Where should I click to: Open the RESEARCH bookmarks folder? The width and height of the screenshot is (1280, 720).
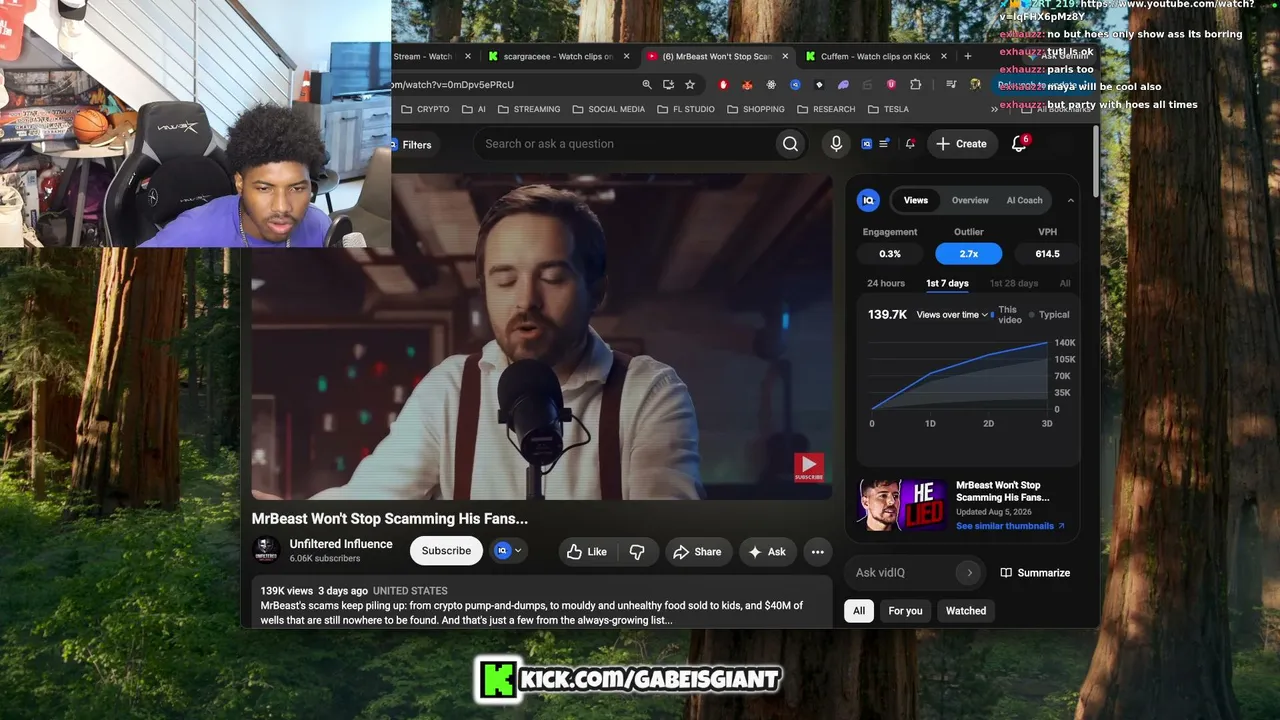[826, 109]
